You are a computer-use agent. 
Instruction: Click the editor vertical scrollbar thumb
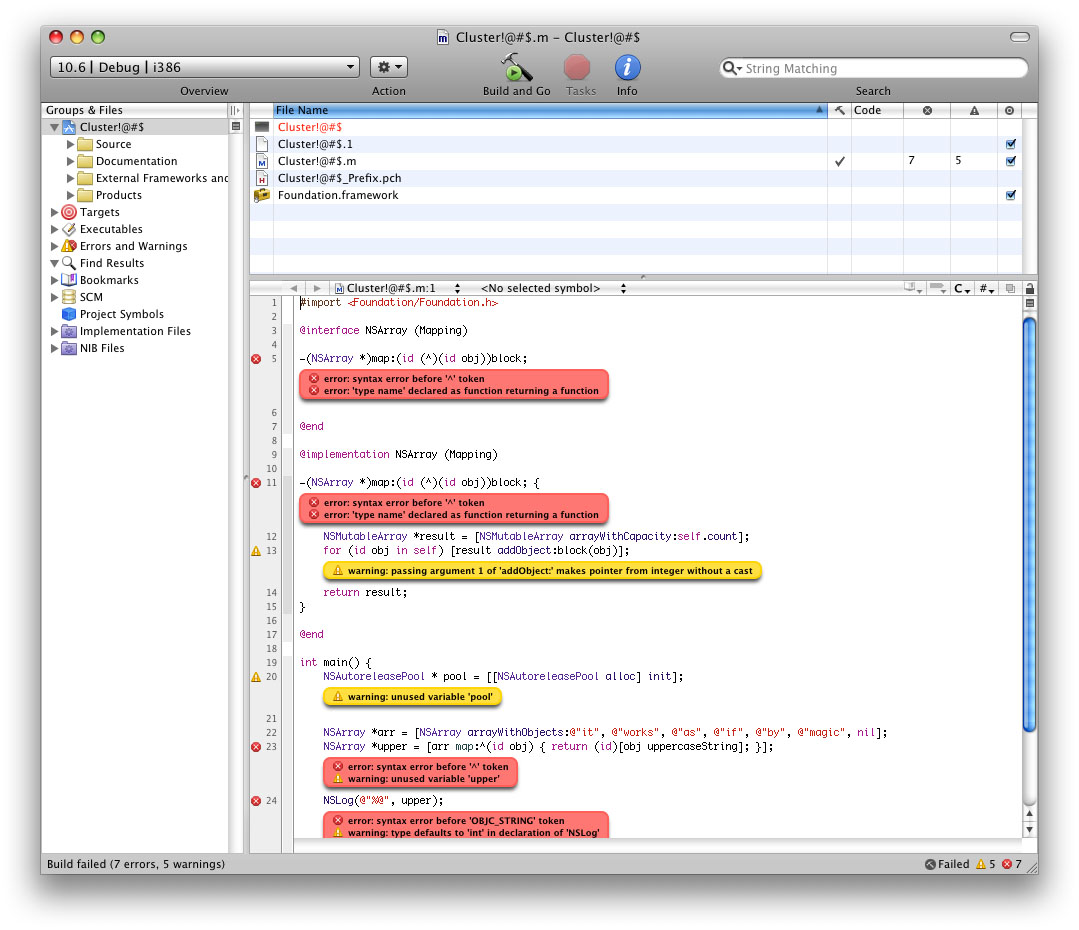click(x=1029, y=523)
